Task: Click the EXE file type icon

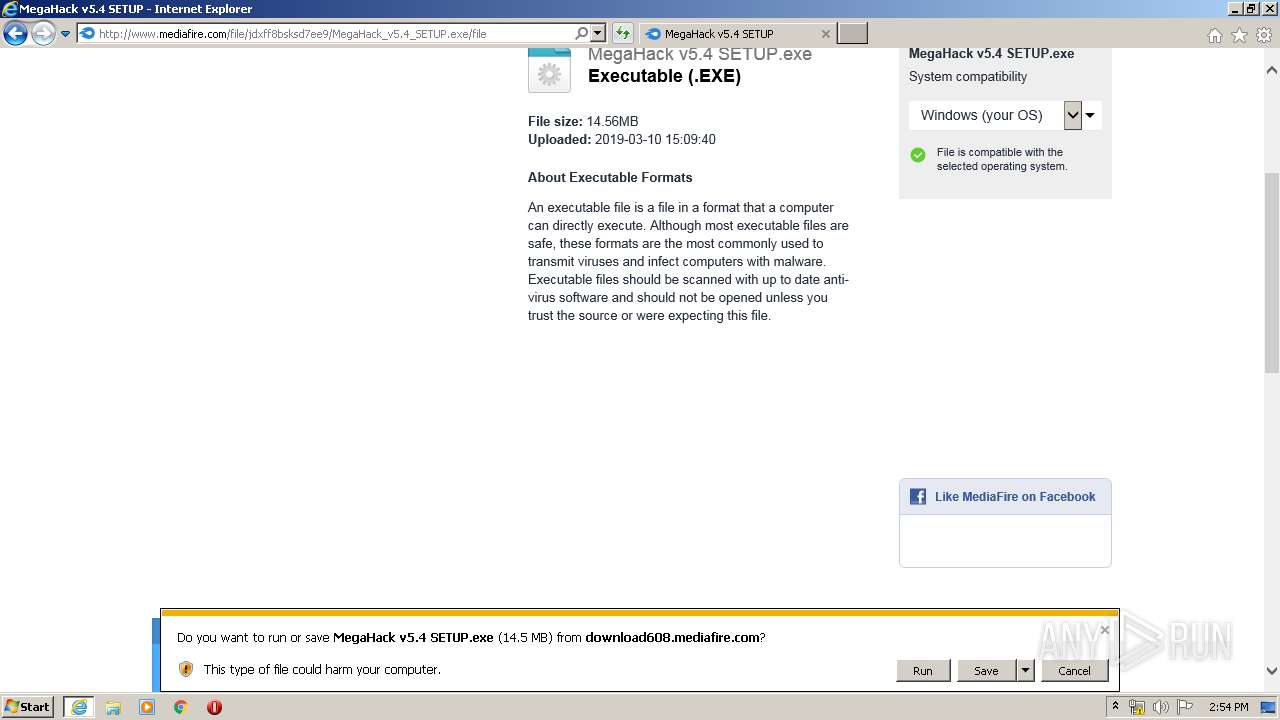Action: 549,70
